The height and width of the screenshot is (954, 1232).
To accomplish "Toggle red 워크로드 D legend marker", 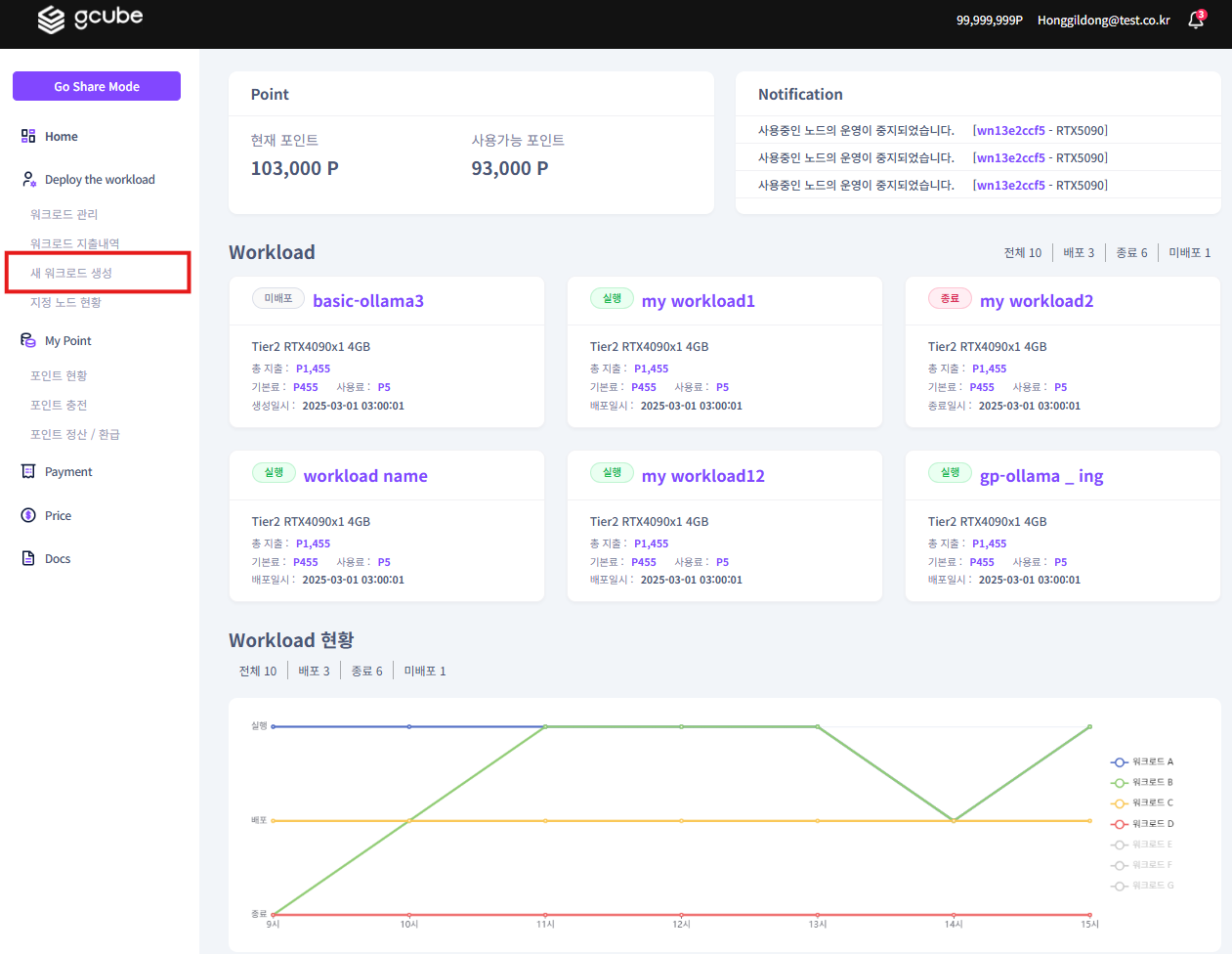I will coord(1120,824).
